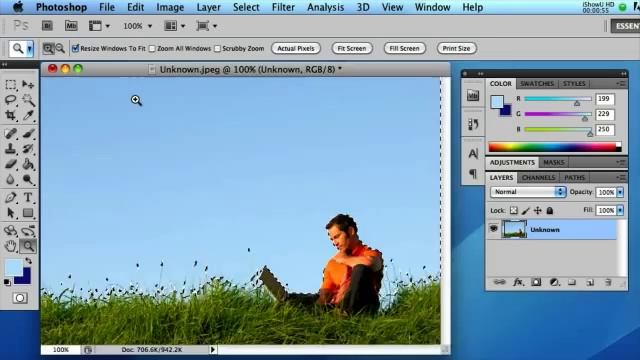The image size is (640, 360).
Task: Uncheck Resize Windows To Fit
Action: pos(76,49)
